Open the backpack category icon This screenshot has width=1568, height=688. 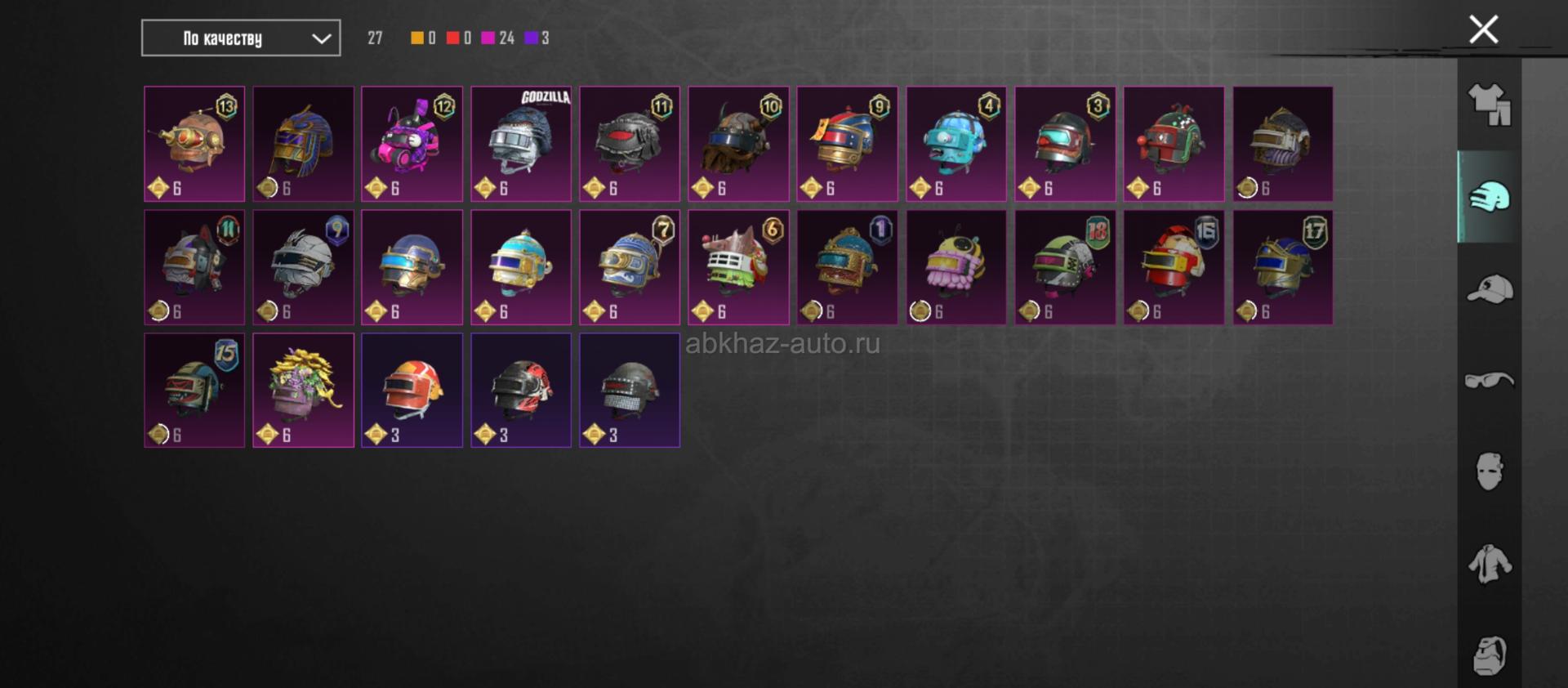click(1490, 655)
